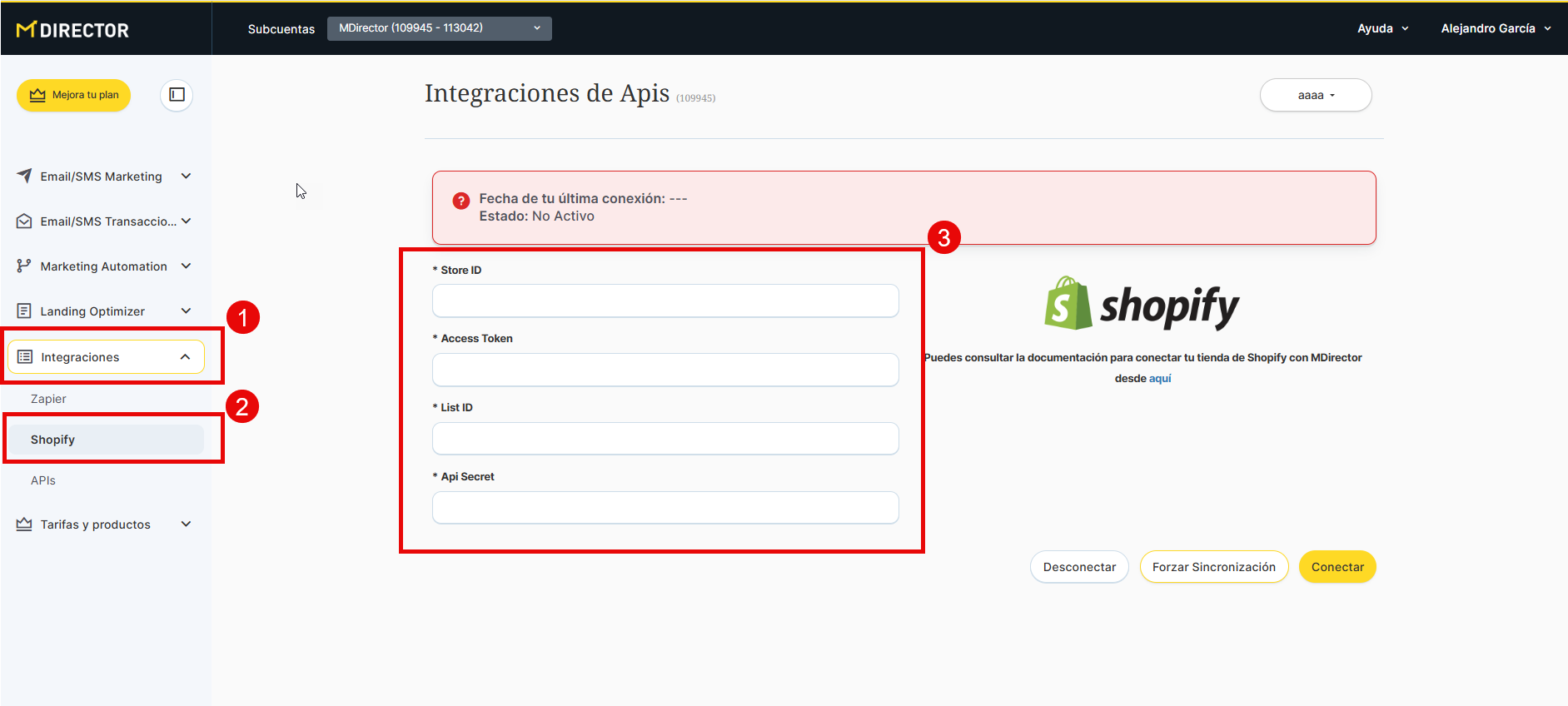1568x706 pixels.
Task: Expand the Ayuda menu
Action: [1382, 28]
